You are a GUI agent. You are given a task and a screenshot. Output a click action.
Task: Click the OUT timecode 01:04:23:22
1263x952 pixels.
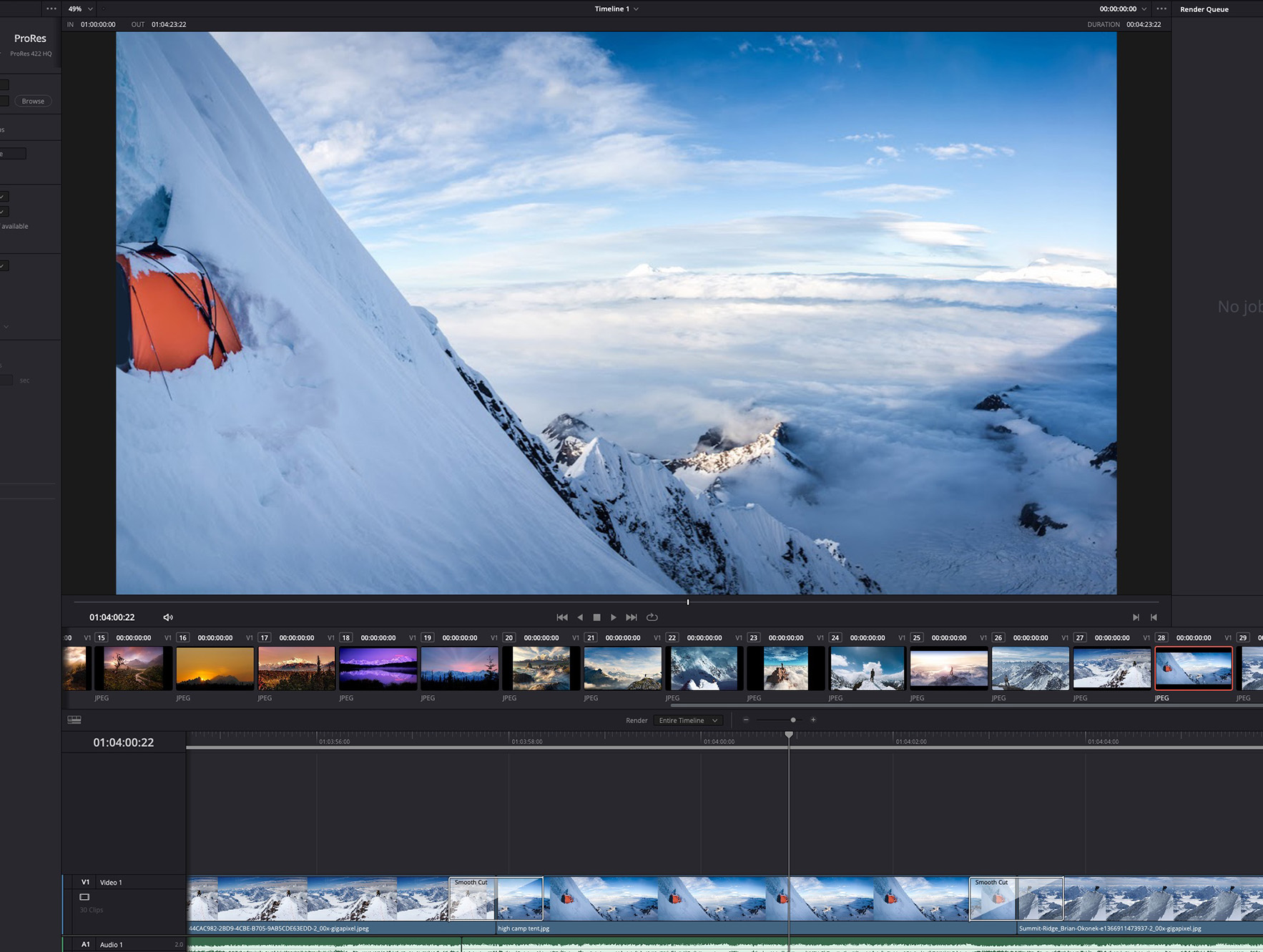169,24
